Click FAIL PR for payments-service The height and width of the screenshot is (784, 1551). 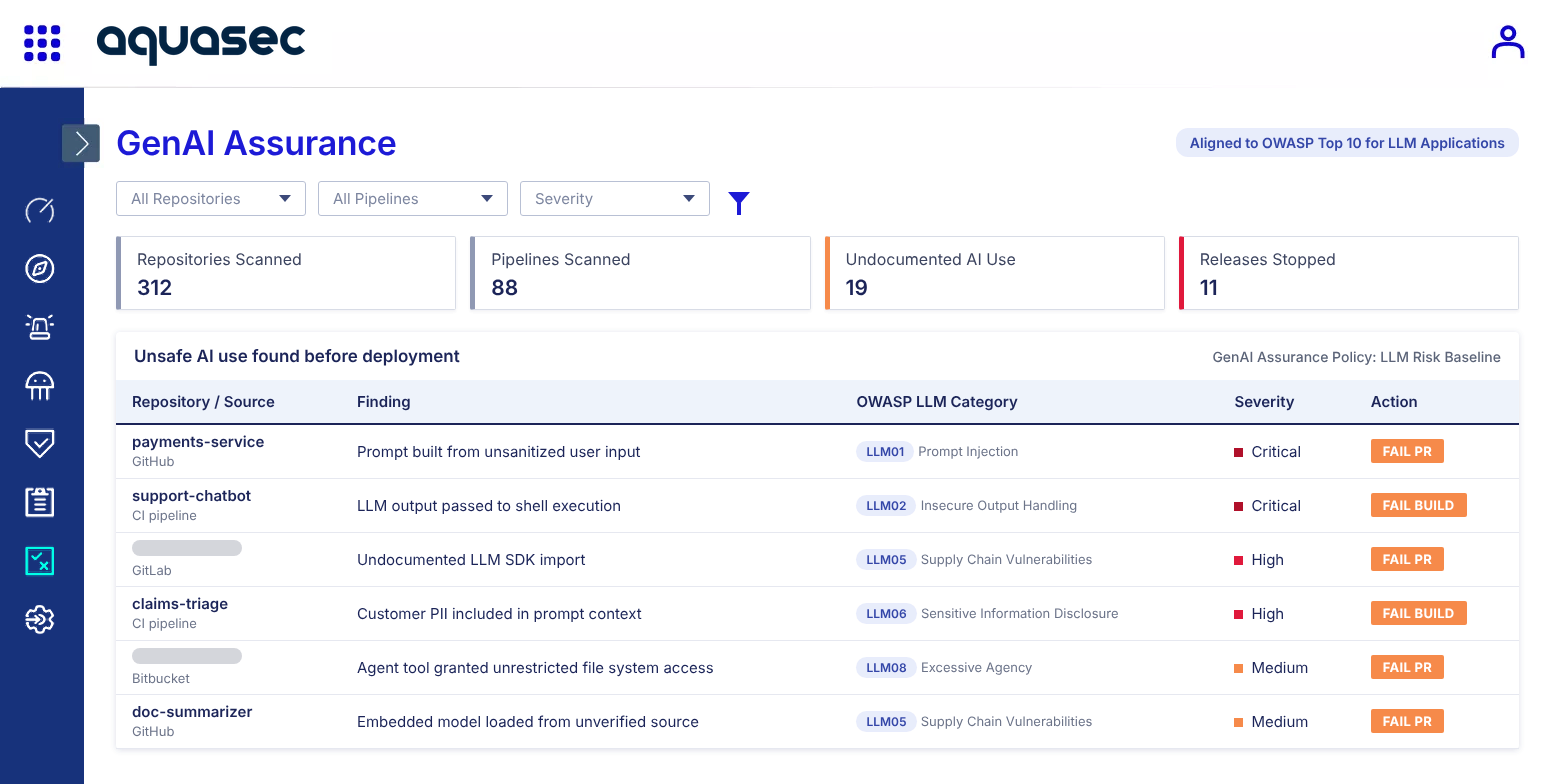(x=1407, y=451)
